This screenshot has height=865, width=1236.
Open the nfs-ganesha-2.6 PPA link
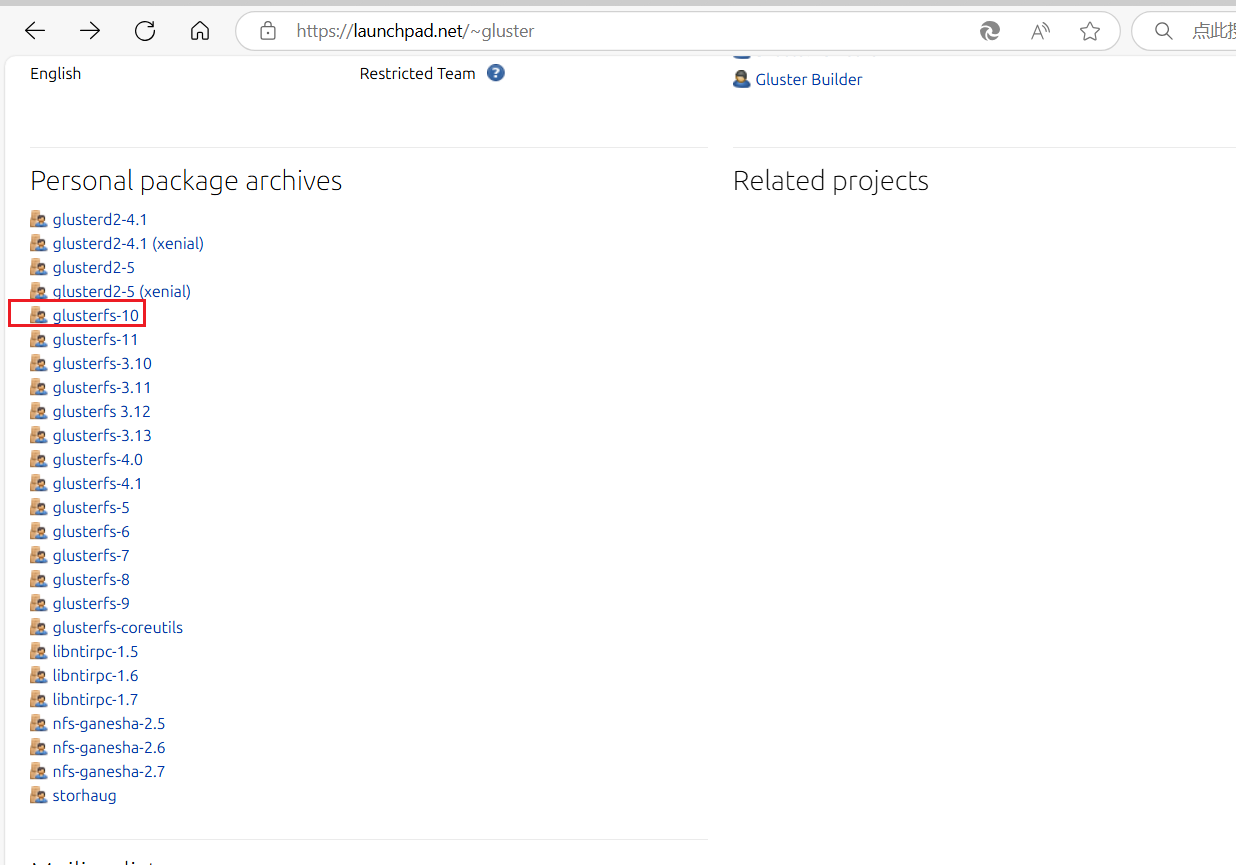pos(109,747)
